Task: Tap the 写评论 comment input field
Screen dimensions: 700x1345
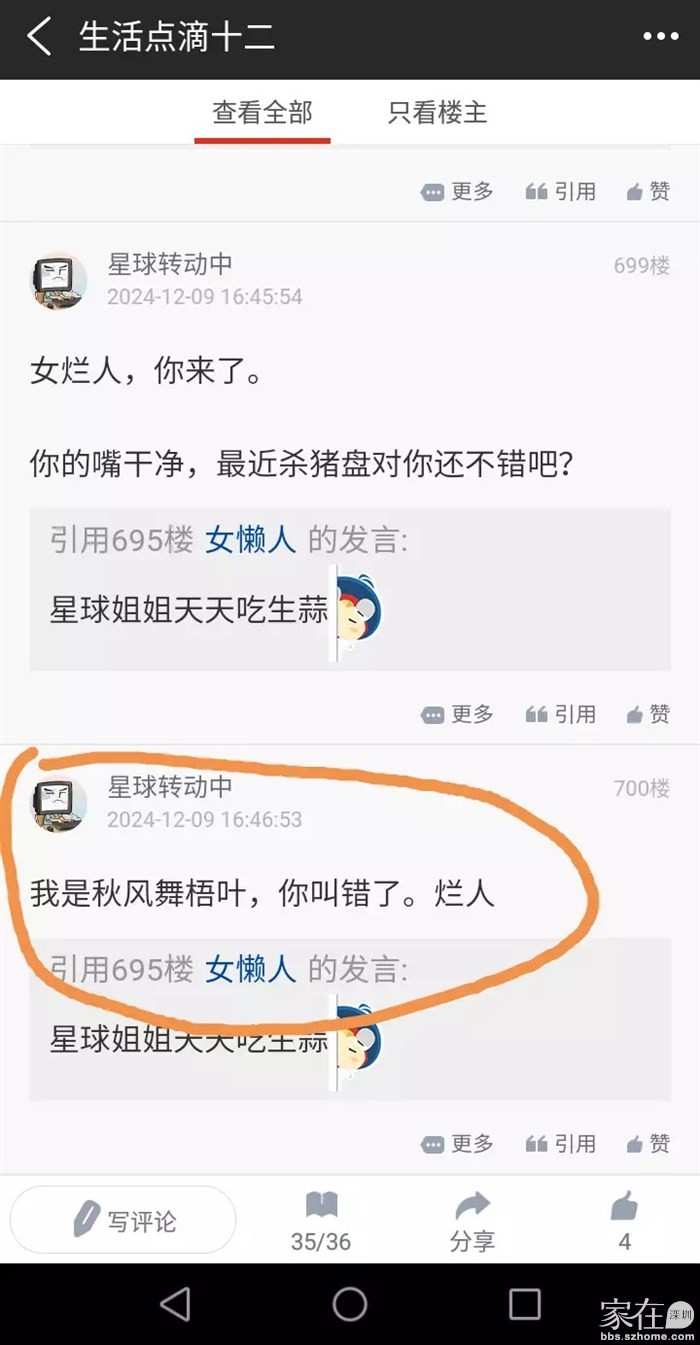Action: (x=123, y=1220)
